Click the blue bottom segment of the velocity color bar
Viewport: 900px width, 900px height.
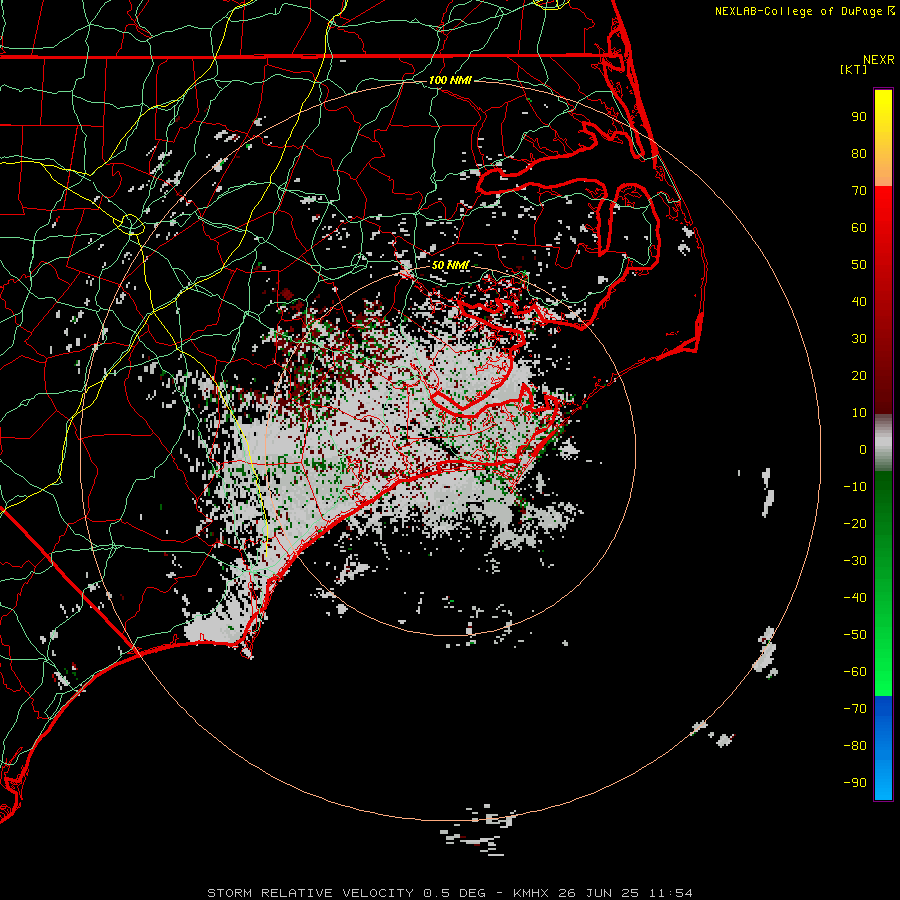(x=883, y=748)
